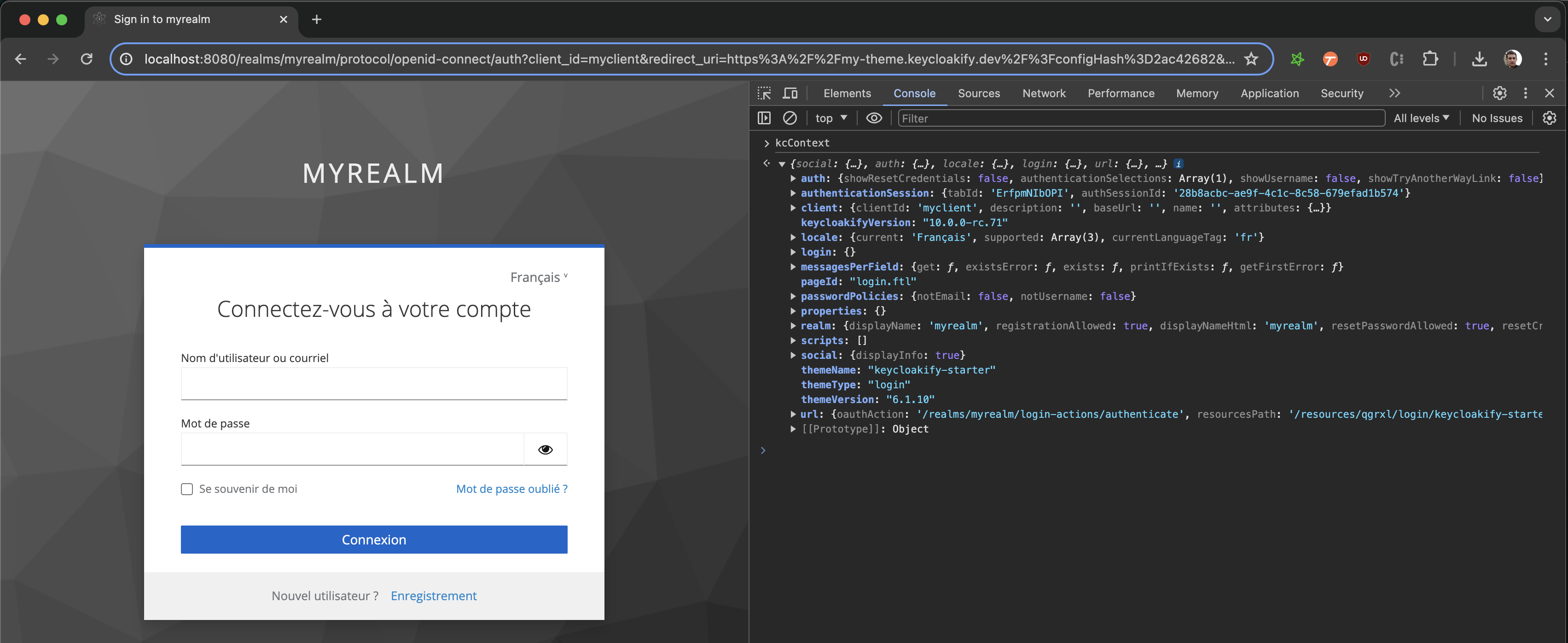Reload the page
The image size is (1568, 643).
point(87,59)
